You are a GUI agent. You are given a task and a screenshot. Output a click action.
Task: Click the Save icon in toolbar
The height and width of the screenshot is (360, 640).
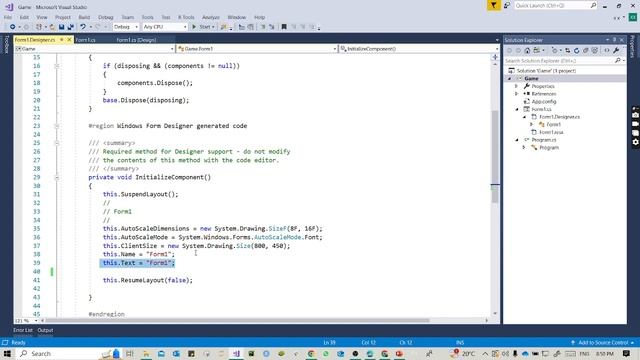point(61,27)
